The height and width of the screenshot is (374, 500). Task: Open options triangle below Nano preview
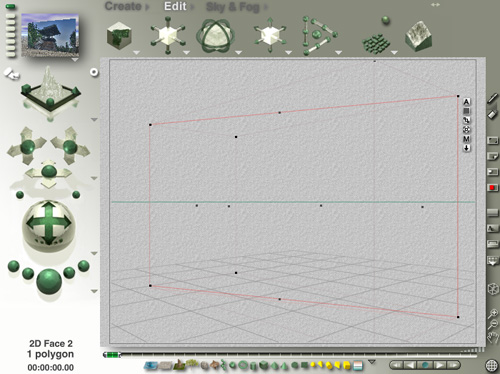pyautogui.click(x=75, y=60)
